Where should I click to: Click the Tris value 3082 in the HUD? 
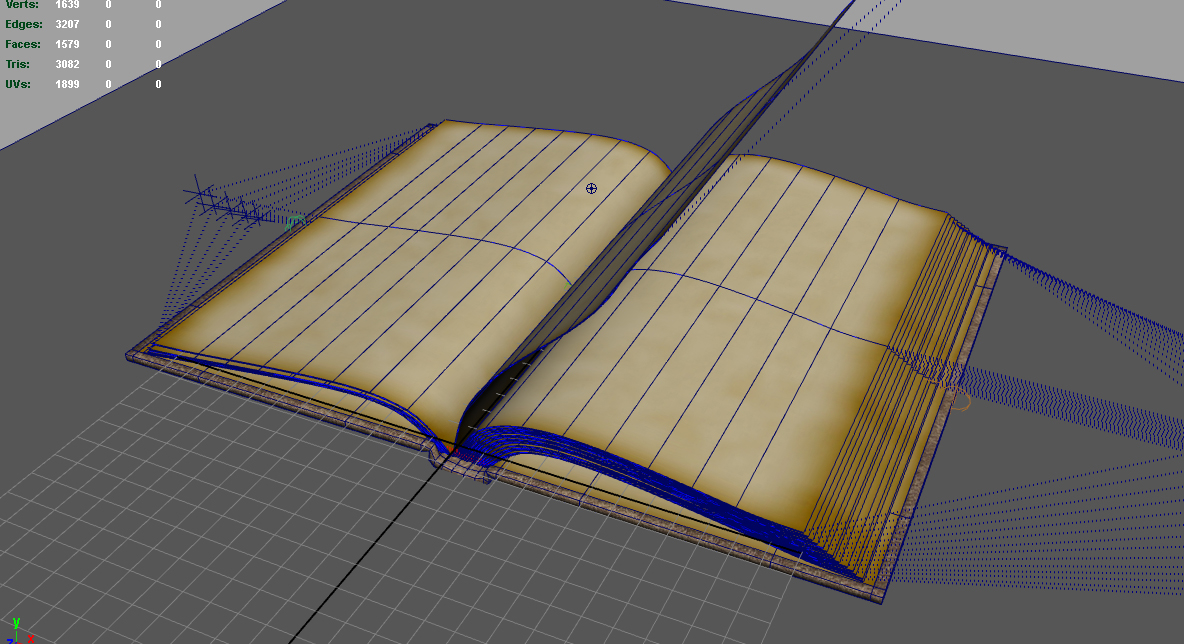[x=68, y=64]
